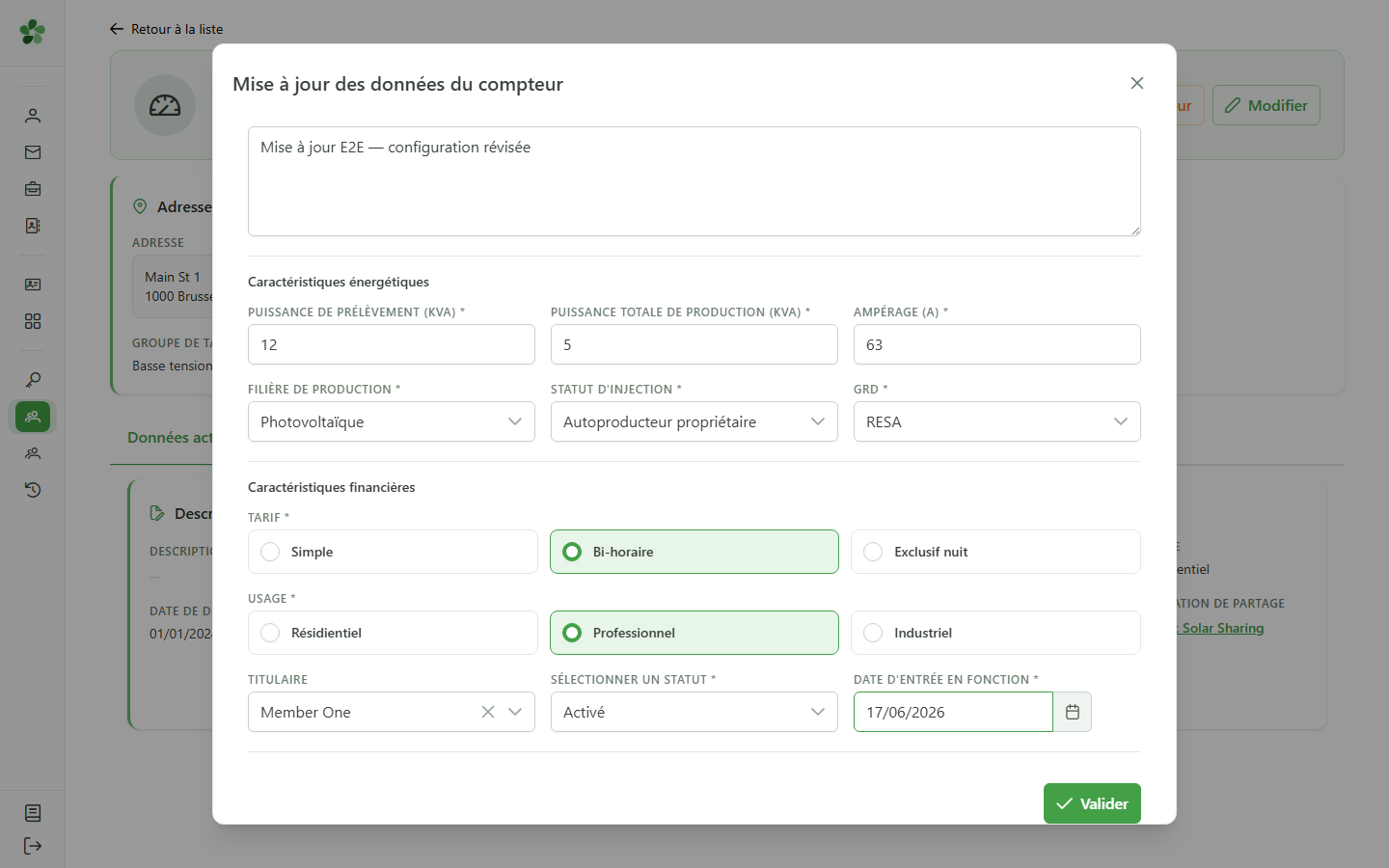Click the logout sidebar icon
The image size is (1389, 868).
(x=33, y=846)
